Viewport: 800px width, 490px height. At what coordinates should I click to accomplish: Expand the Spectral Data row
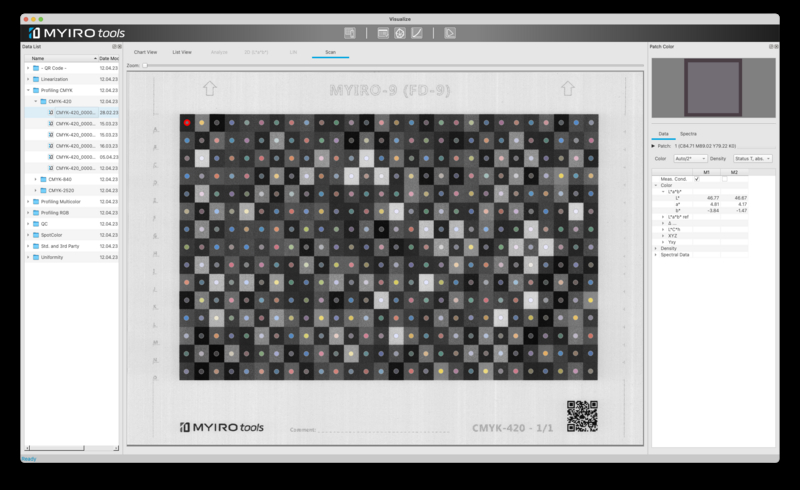656,255
